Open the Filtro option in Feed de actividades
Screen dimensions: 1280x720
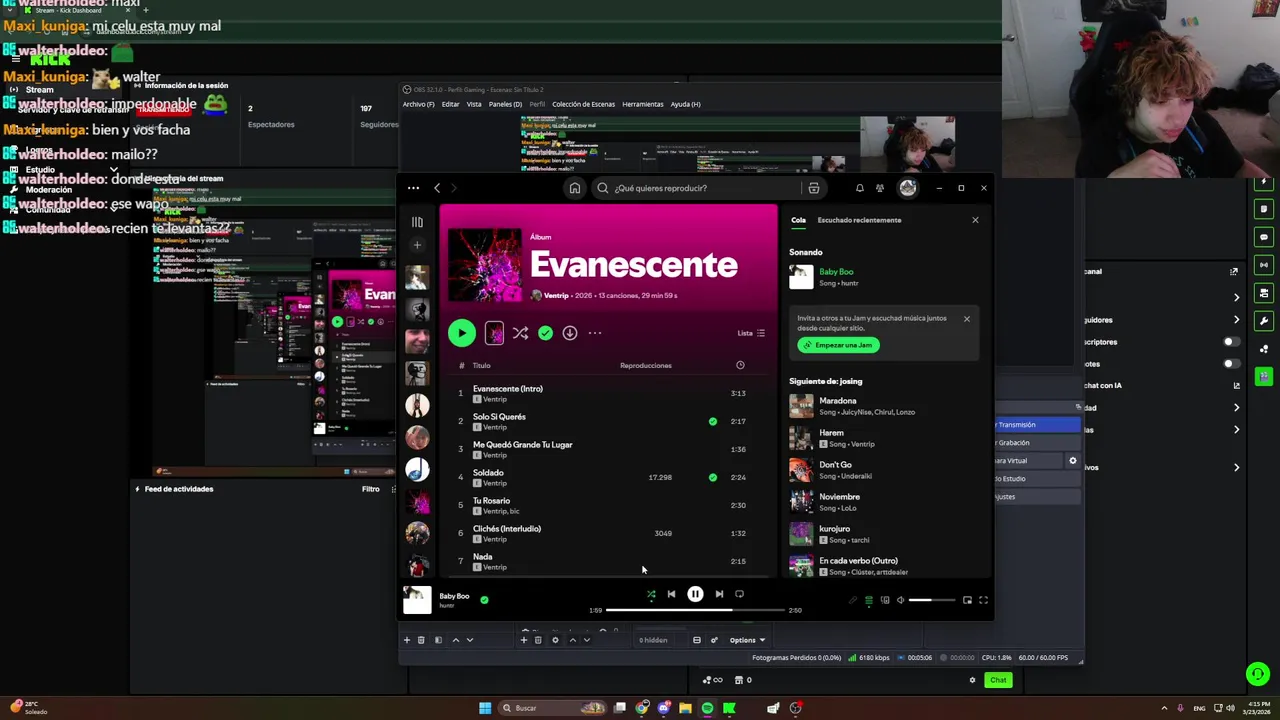coord(371,489)
